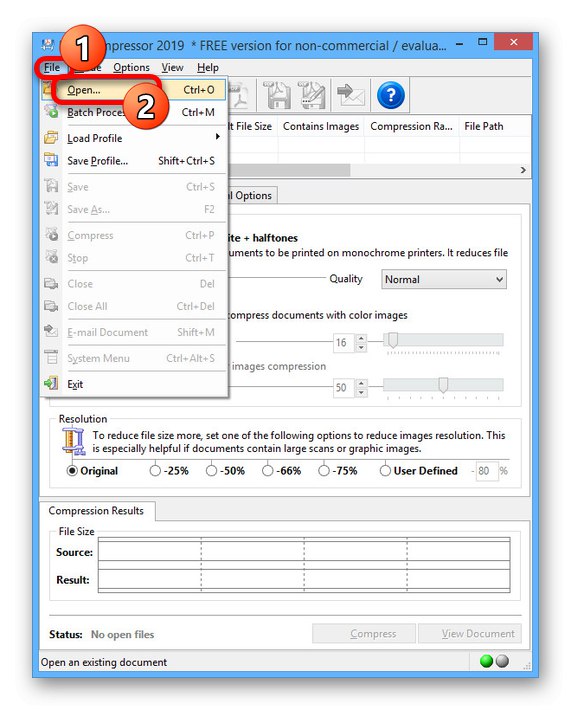Screen dimensions: 571x710
Task: Click the color depth slider thumb near 16
Action: click(393, 340)
